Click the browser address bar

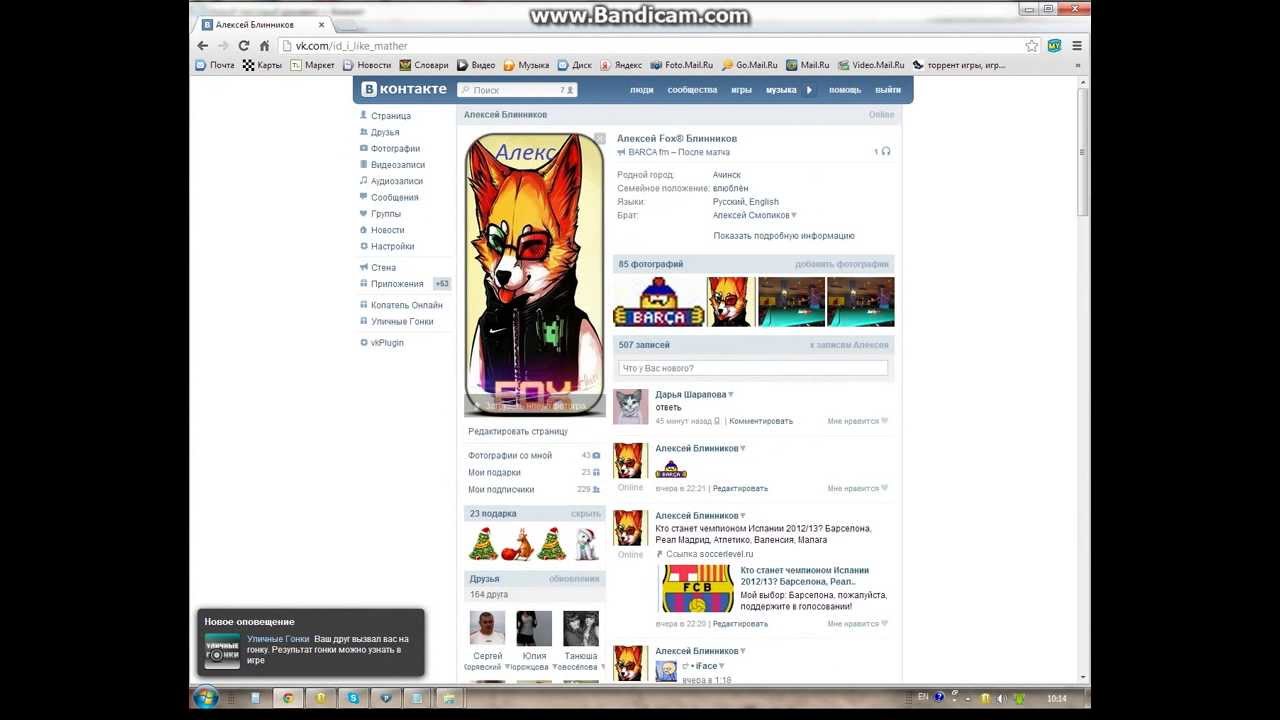pos(658,46)
